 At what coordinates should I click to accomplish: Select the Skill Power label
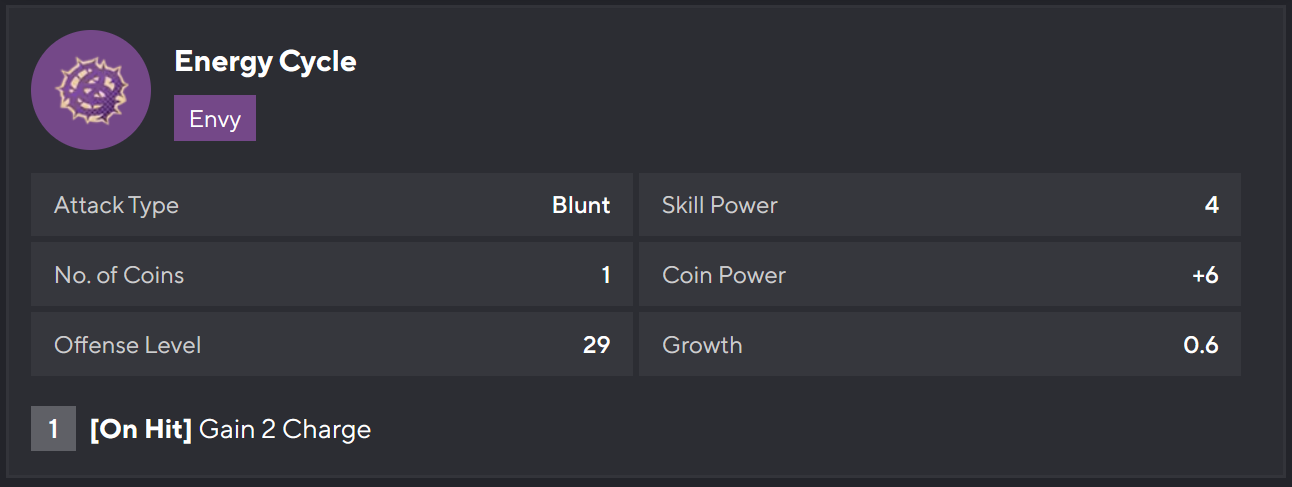[720, 205]
